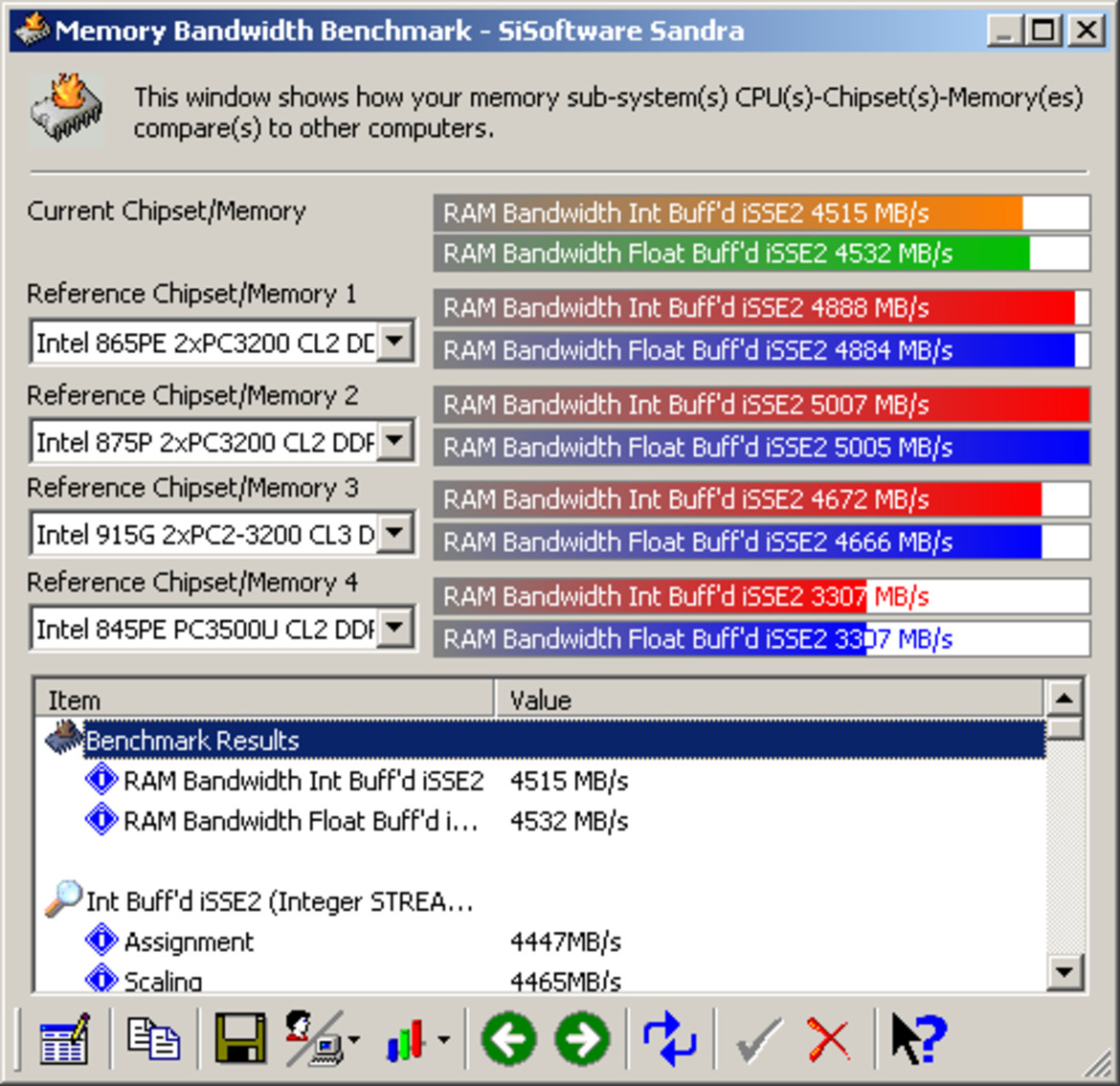Click the red Int 5007 MB/s reference bar
The width and height of the screenshot is (1120, 1086).
tap(761, 405)
